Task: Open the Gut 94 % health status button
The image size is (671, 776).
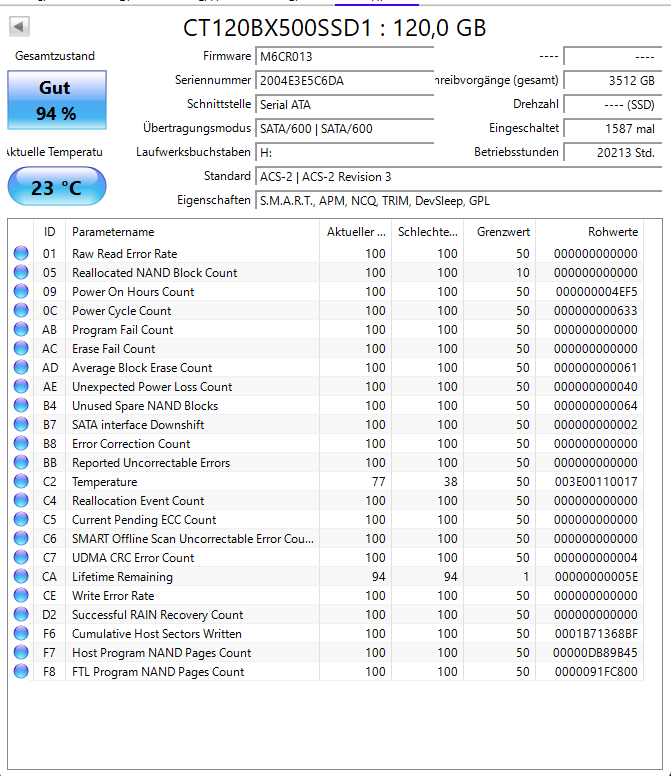Action: pyautogui.click(x=57, y=100)
